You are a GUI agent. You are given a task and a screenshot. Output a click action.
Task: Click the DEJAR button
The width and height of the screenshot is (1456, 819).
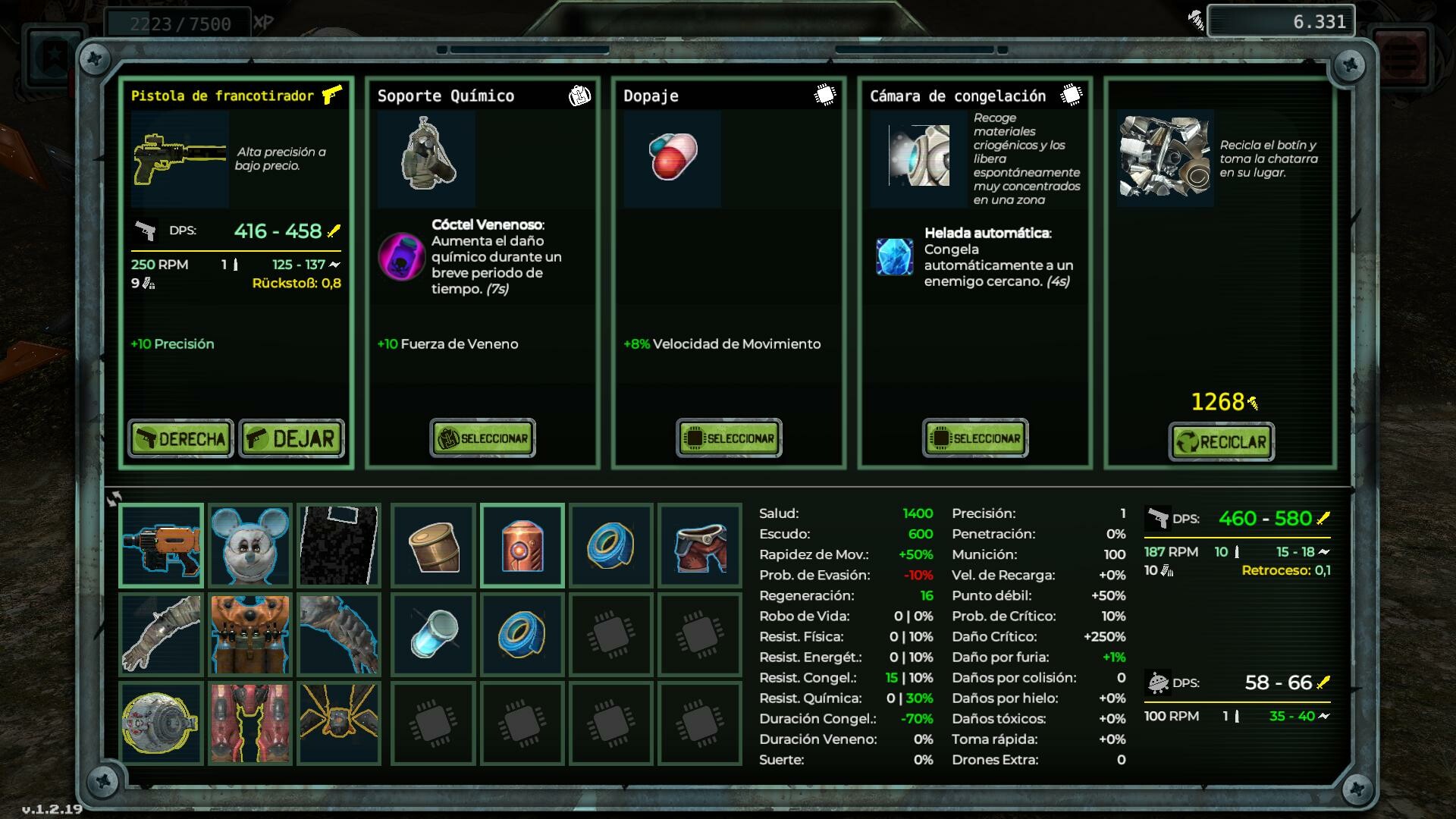[x=292, y=438]
